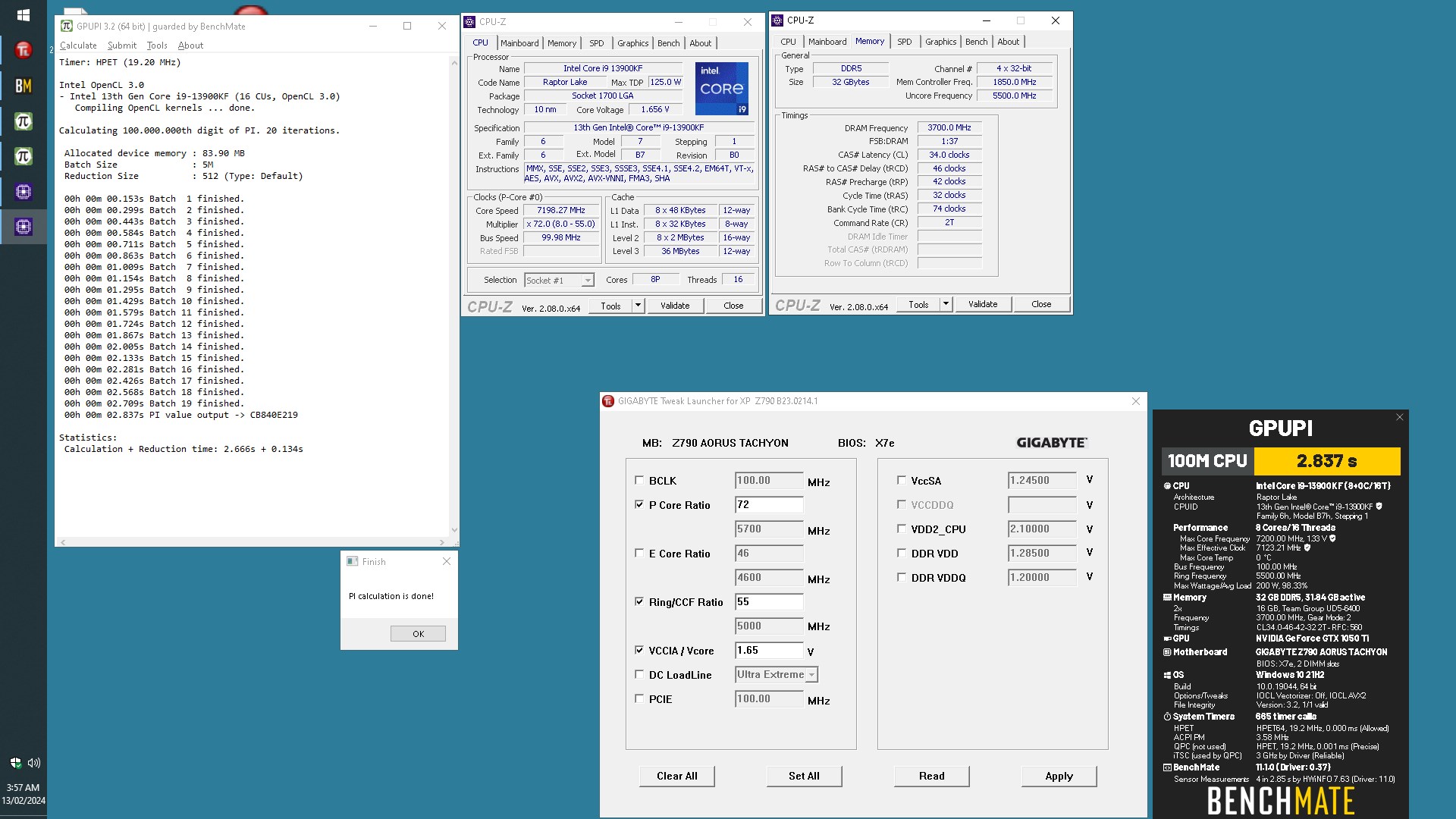This screenshot has height=819, width=1456.
Task: Open the Bench tab in CPU-Z CPU window
Action: click(668, 43)
